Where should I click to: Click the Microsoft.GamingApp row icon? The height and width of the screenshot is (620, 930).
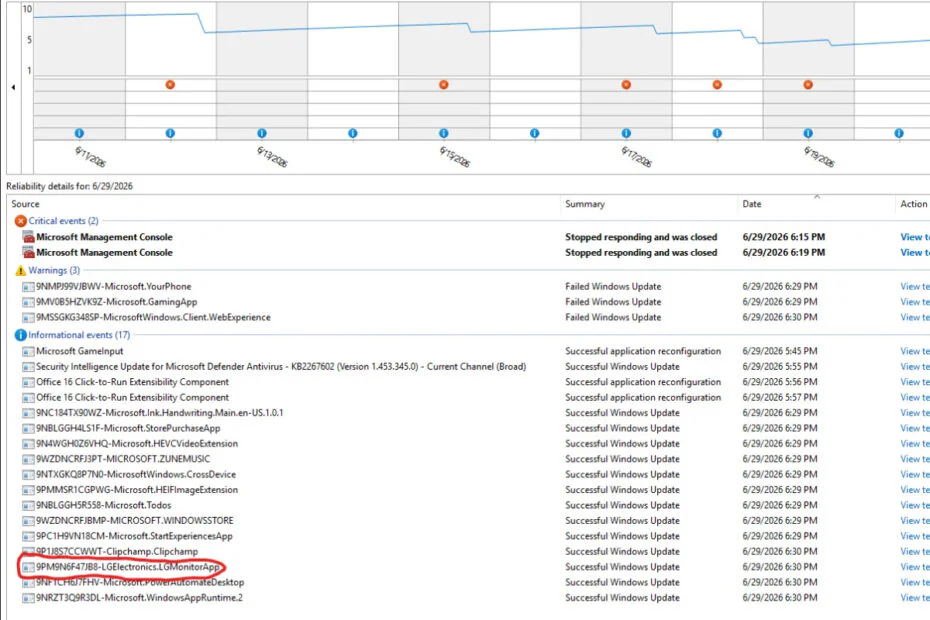[x=28, y=302]
